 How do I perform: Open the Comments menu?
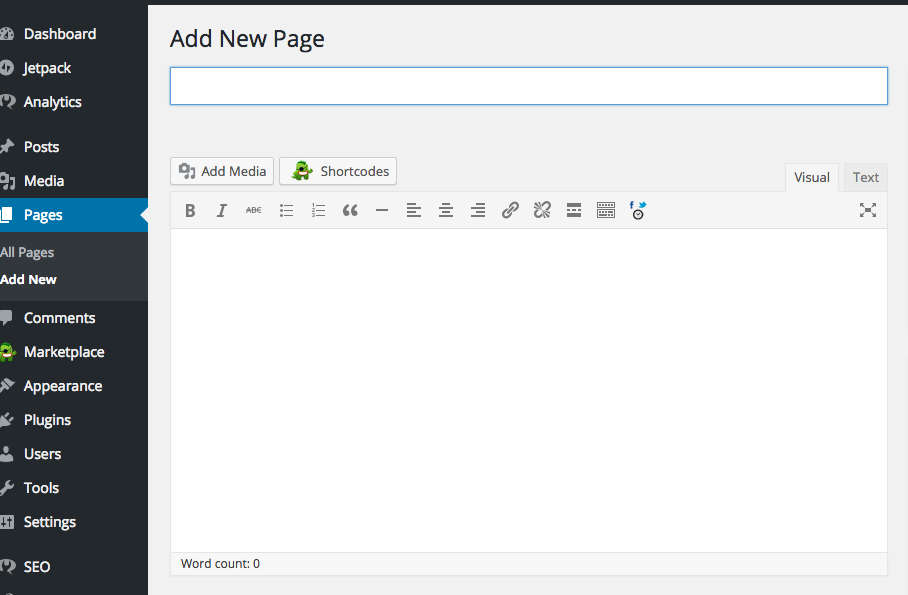coord(59,318)
